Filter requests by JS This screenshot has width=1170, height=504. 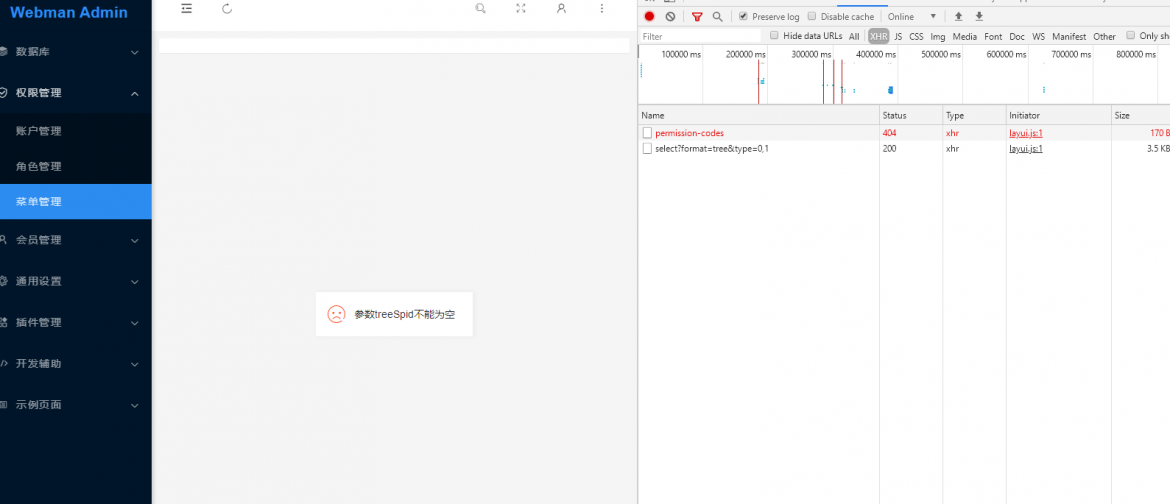898,37
